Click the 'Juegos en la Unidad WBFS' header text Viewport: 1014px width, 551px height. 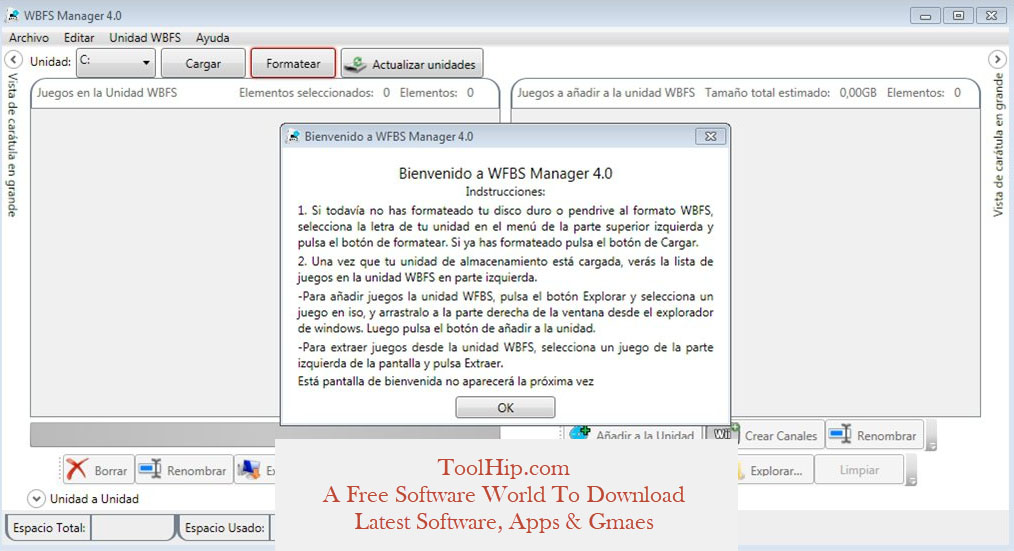pyautogui.click(x=107, y=92)
